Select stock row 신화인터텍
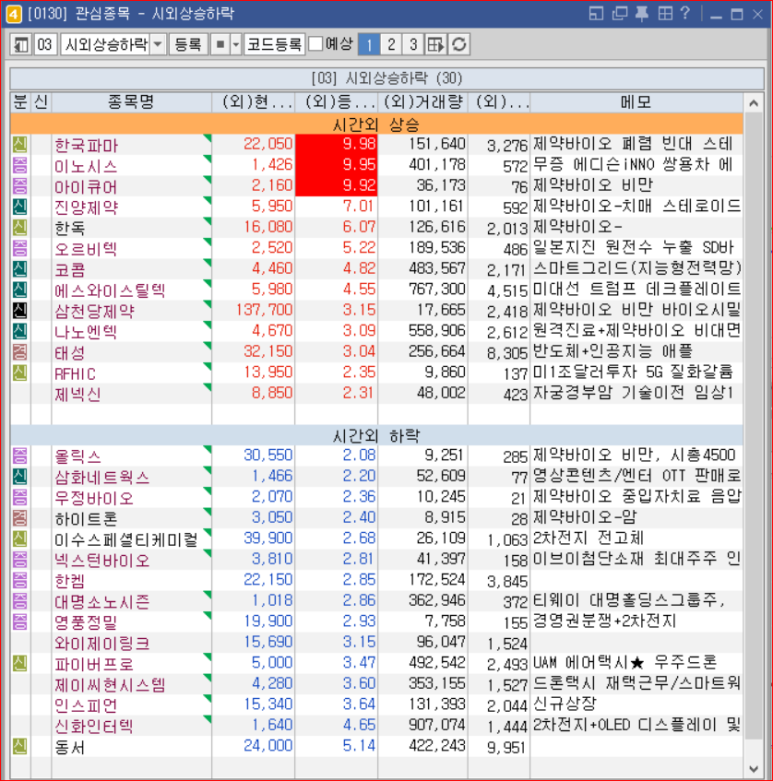Image resolution: width=773 pixels, height=781 pixels. coord(377,726)
